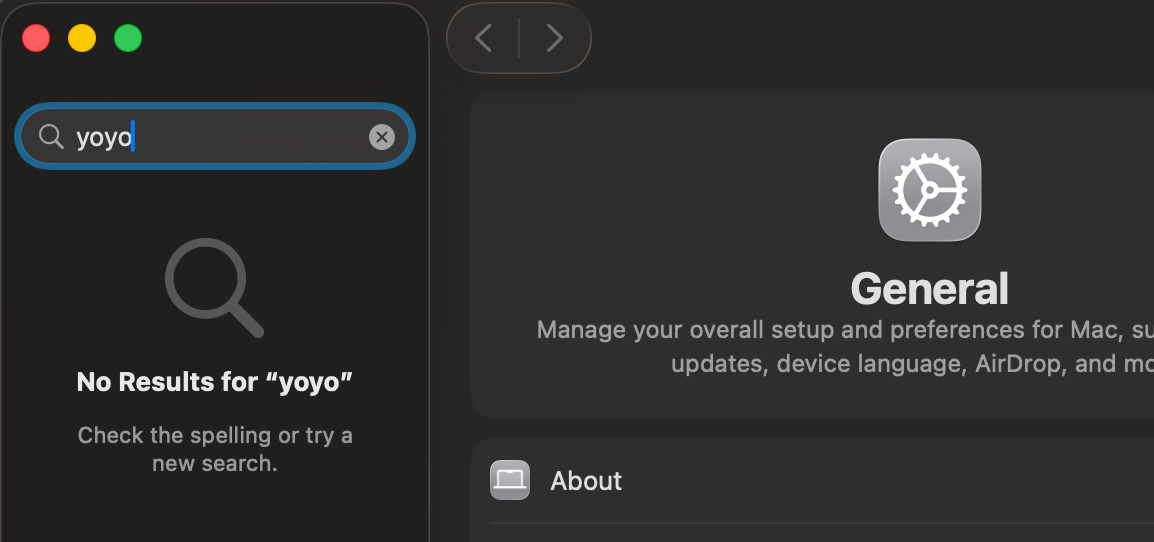
Task: Zoom window with the green button
Action: pos(128,39)
